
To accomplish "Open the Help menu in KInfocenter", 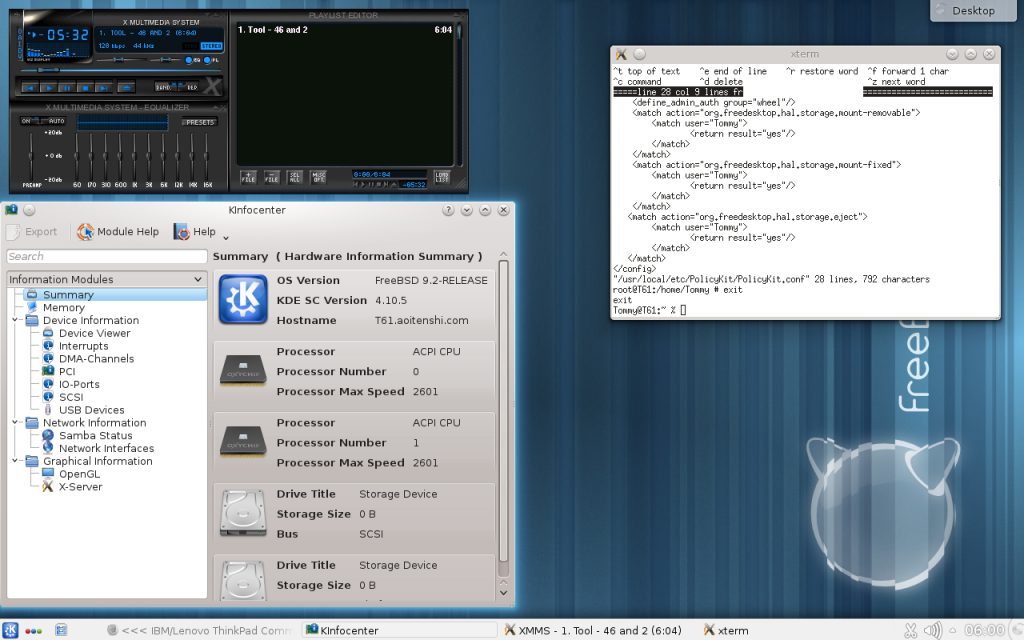I will 195,232.
